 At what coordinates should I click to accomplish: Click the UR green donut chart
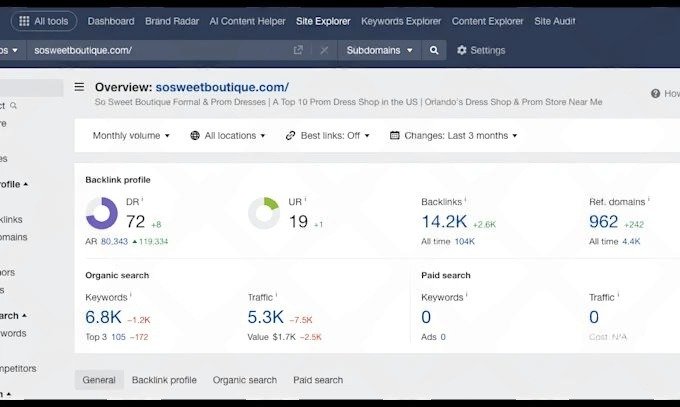[x=264, y=212]
